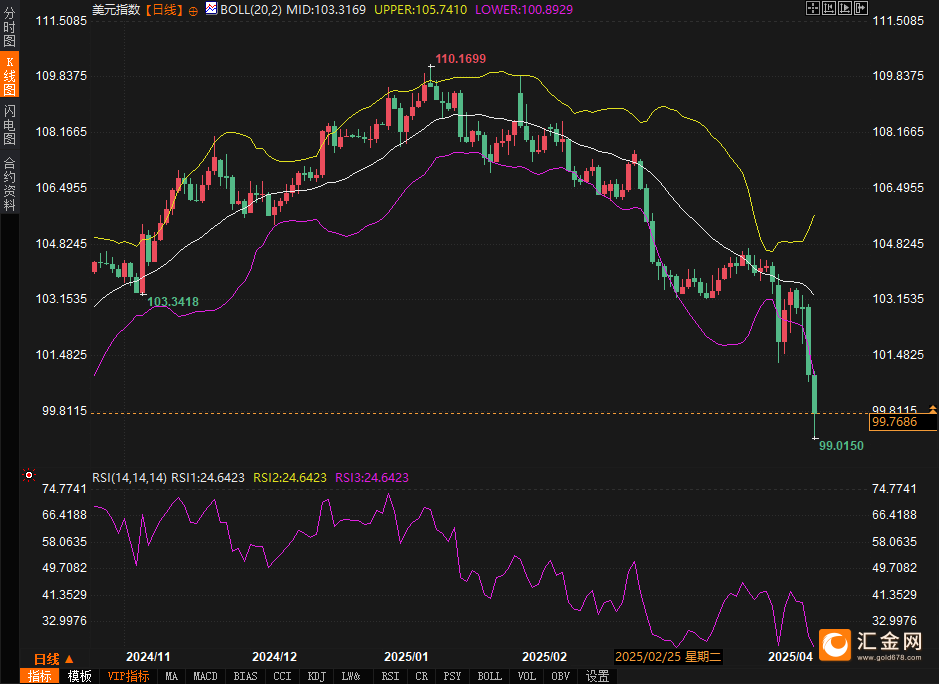Image resolution: width=939 pixels, height=684 pixels.
Task: Click the 2025/04 date label
Action: point(790,656)
